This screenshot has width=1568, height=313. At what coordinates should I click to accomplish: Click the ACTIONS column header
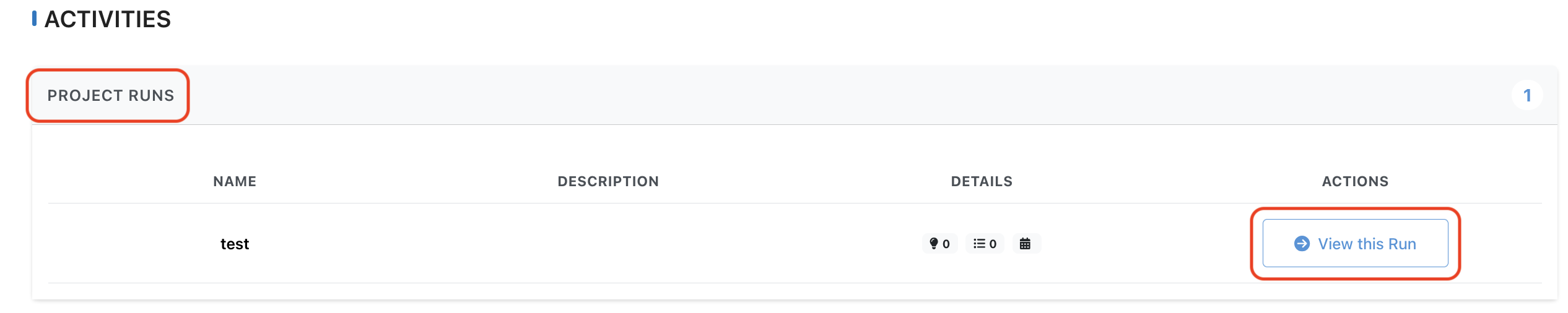pos(1355,181)
